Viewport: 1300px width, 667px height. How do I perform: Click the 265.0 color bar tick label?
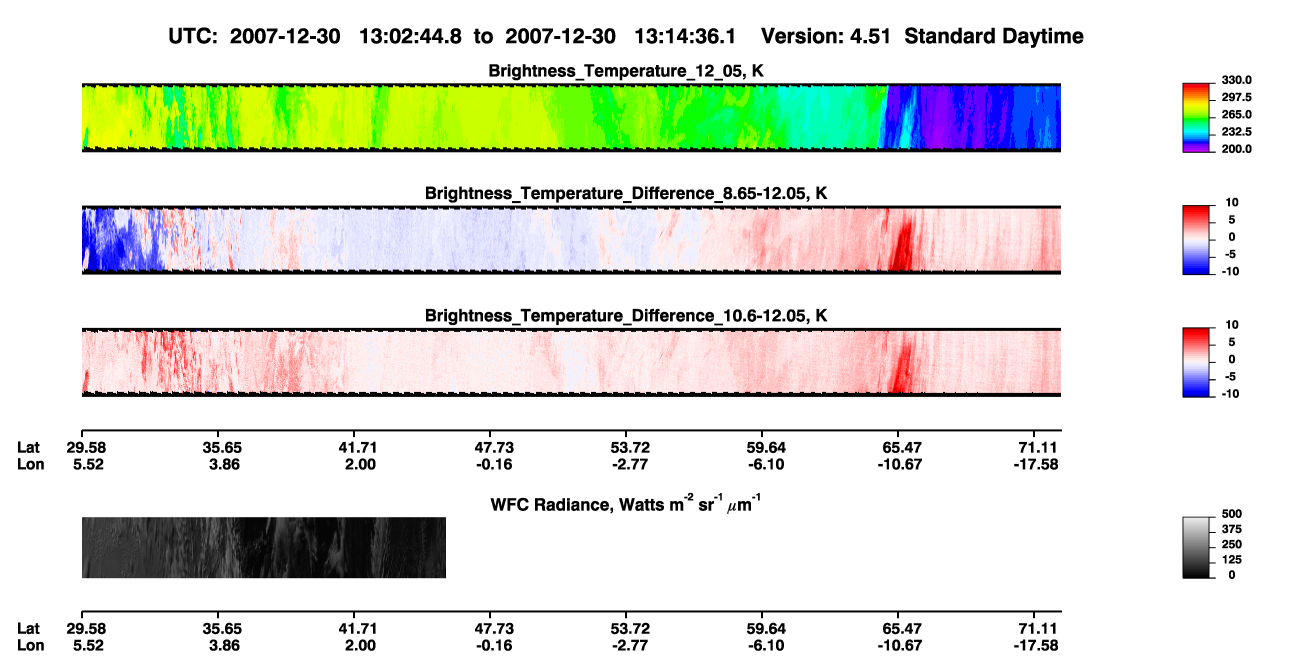pyautogui.click(x=1237, y=114)
